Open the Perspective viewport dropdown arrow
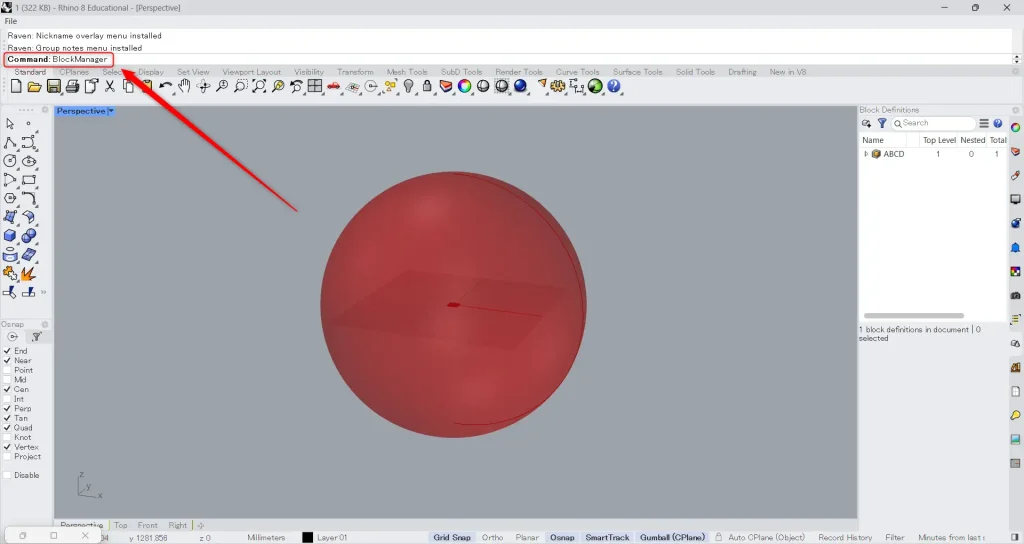1024x544 pixels. [x=111, y=111]
